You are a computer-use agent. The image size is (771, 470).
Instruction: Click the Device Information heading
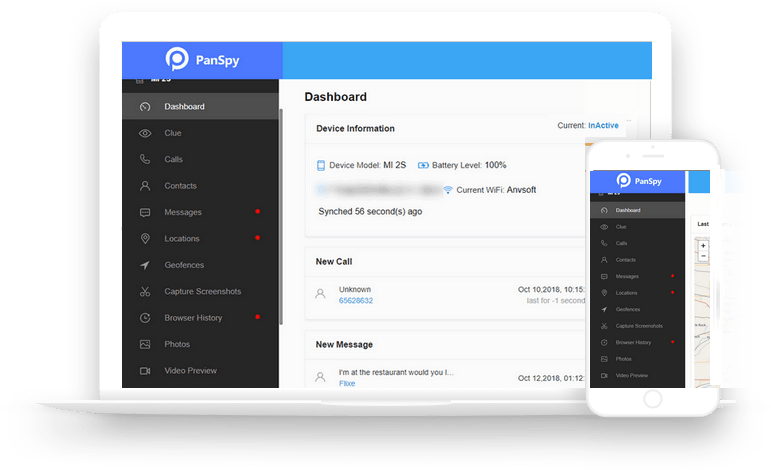pos(356,128)
